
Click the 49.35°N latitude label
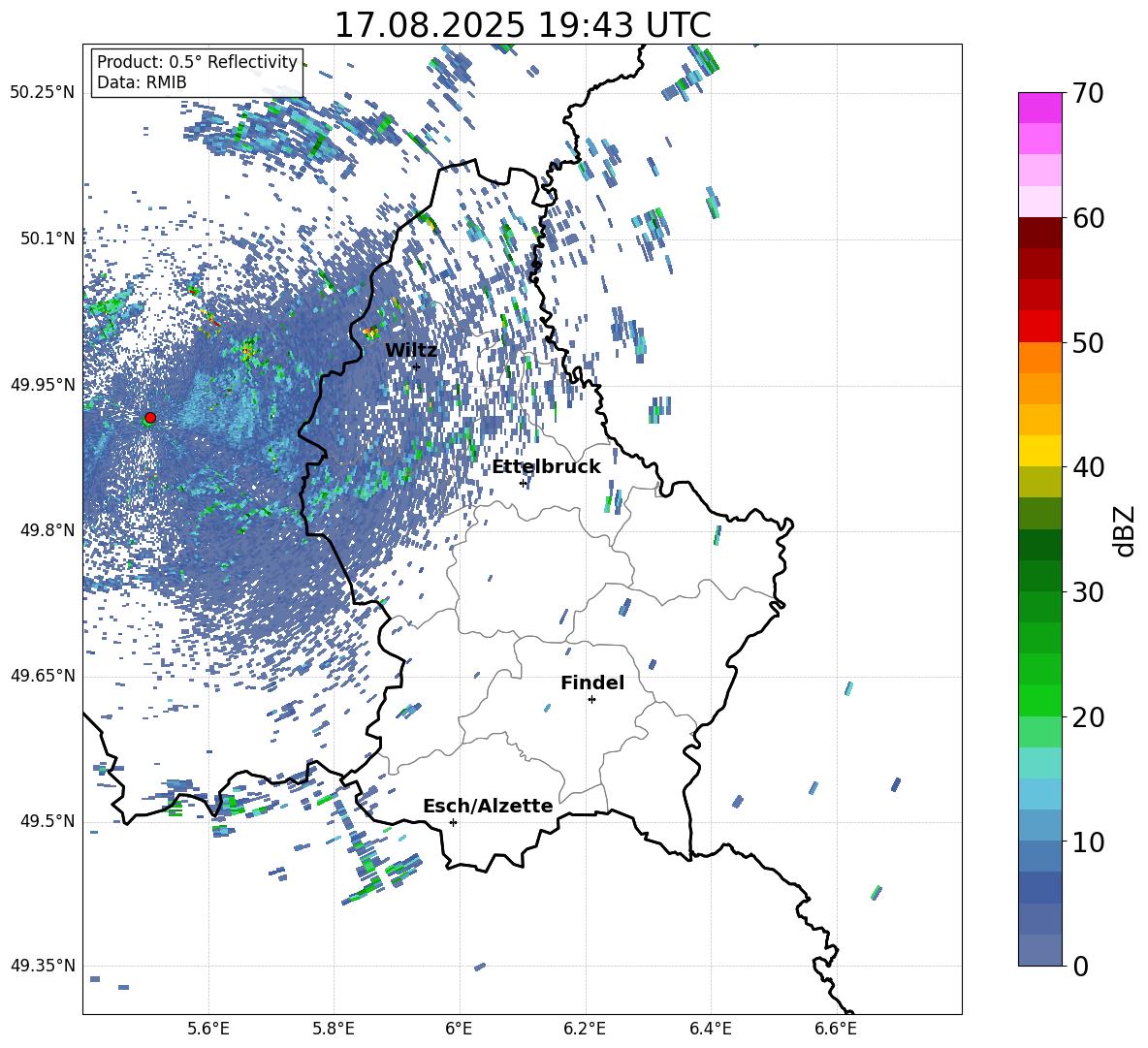pos(43,966)
